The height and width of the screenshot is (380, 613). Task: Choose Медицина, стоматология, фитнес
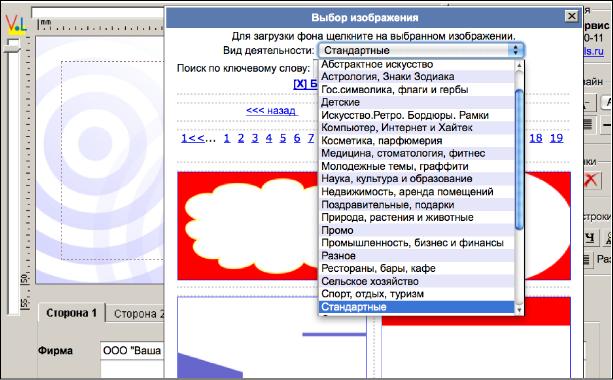click(417, 153)
